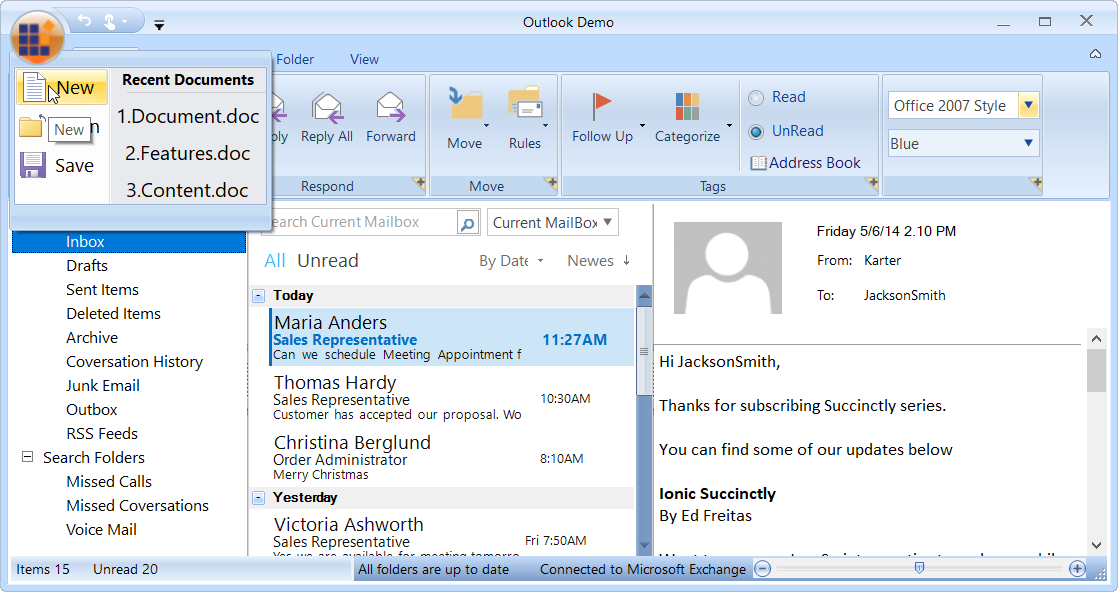Select the Junk Email folder
The width and height of the screenshot is (1118, 592).
(102, 385)
